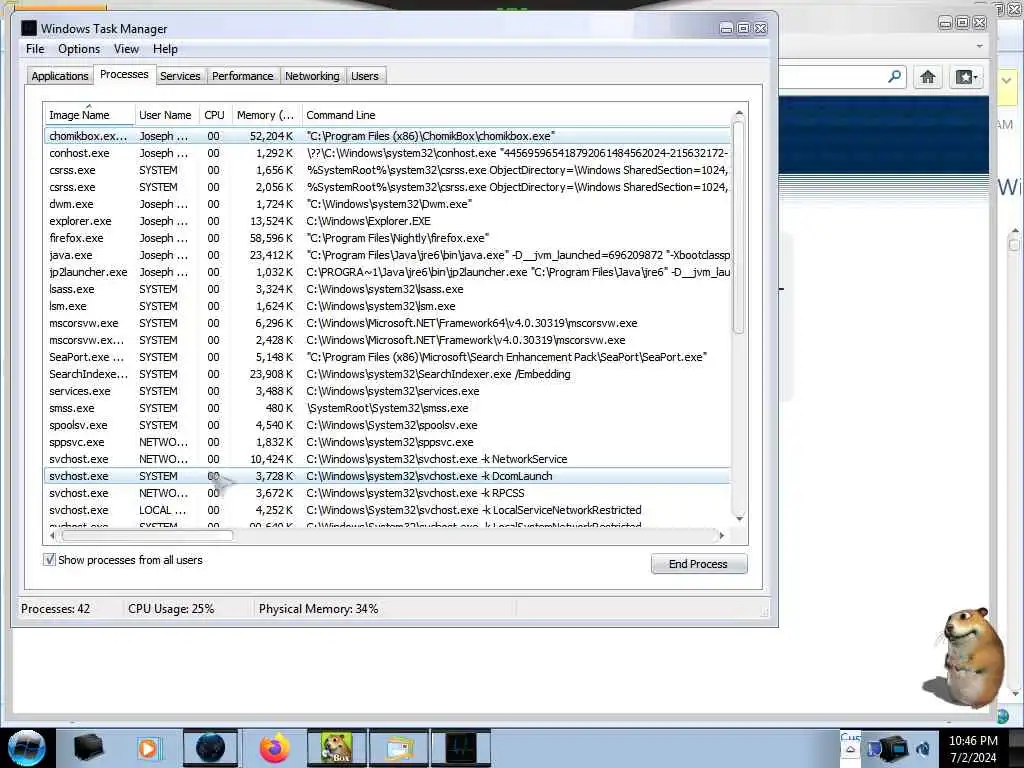1024x768 pixels.
Task: Click the Task Manager title bar icon
Action: coord(29,28)
